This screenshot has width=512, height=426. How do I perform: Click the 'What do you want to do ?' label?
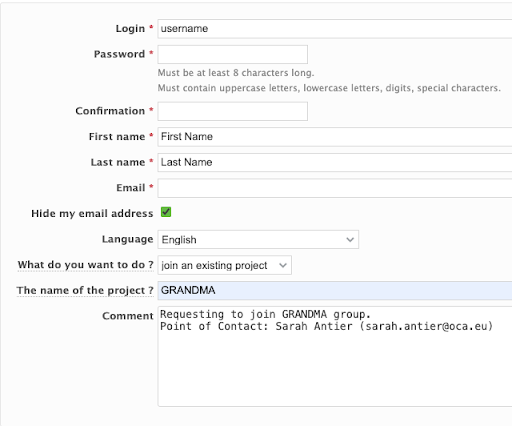[x=85, y=265]
